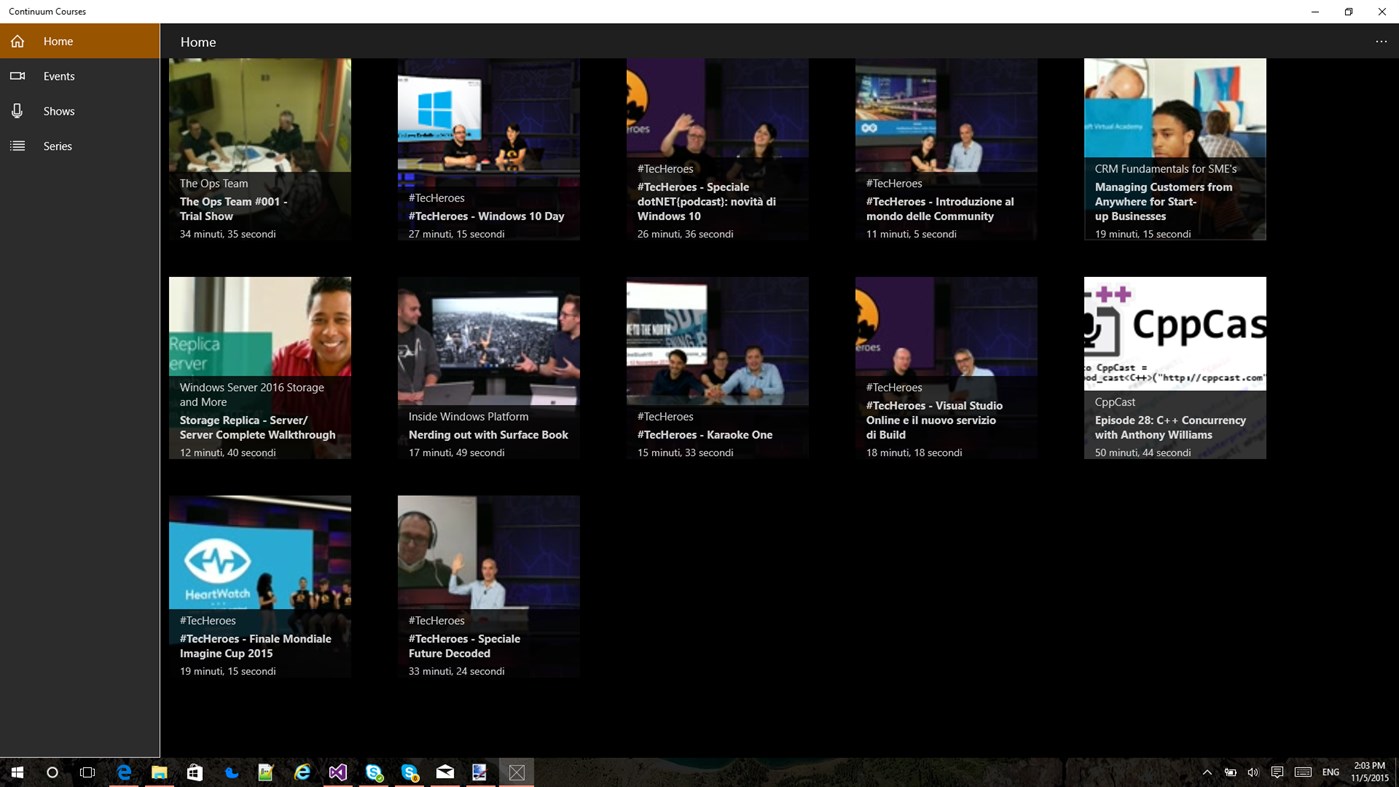Viewport: 1399px width, 787px height.
Task: Select Introduzione al mondo delle Community video
Action: click(946, 149)
